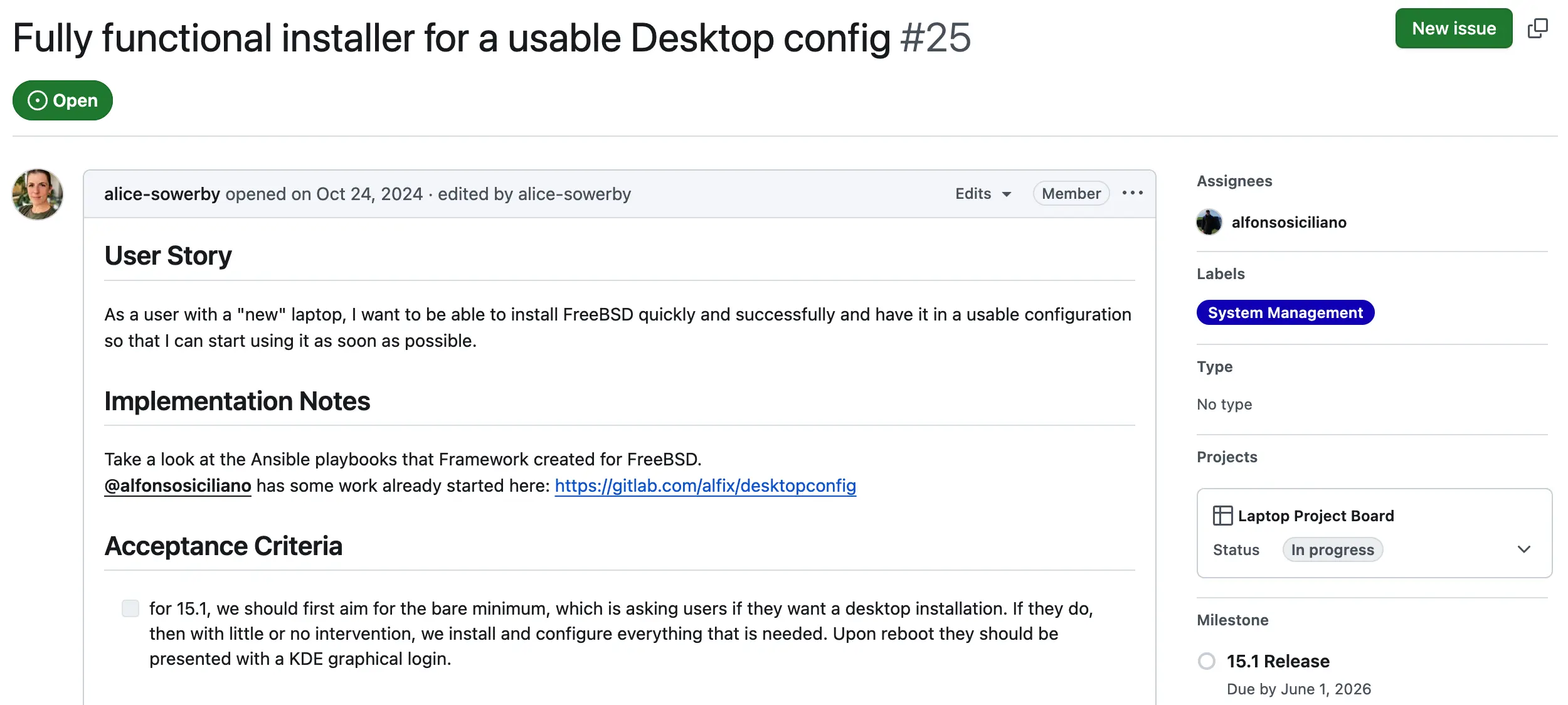Screen dimensions: 1568x705
Task: Click alice-sowerby's profile avatar
Action: pyautogui.click(x=38, y=194)
